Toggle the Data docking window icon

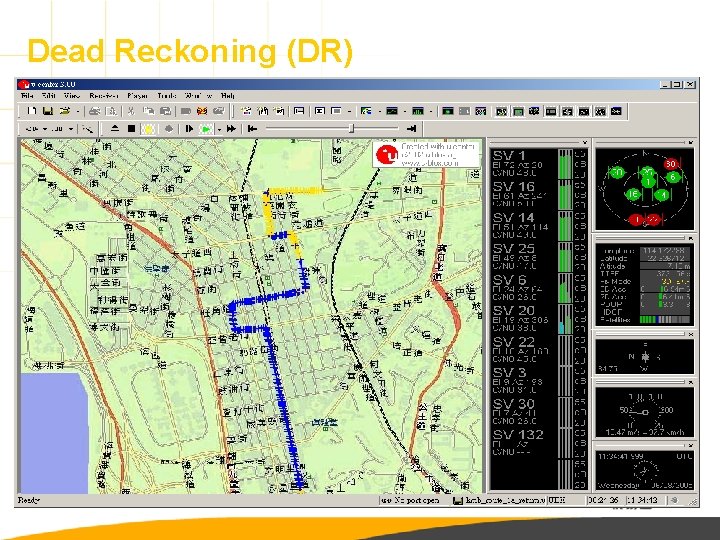(551, 111)
